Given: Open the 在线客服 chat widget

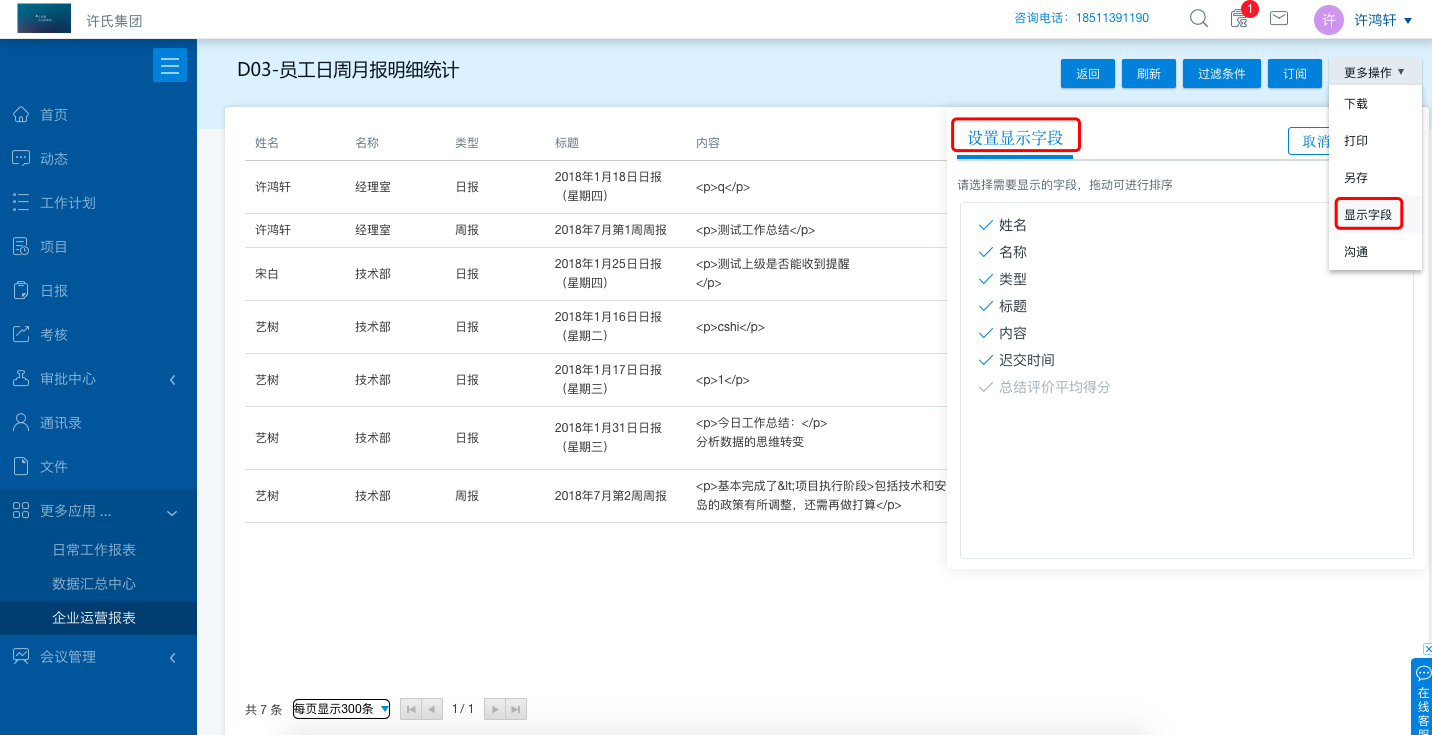Looking at the screenshot, I should pyautogui.click(x=1422, y=696).
